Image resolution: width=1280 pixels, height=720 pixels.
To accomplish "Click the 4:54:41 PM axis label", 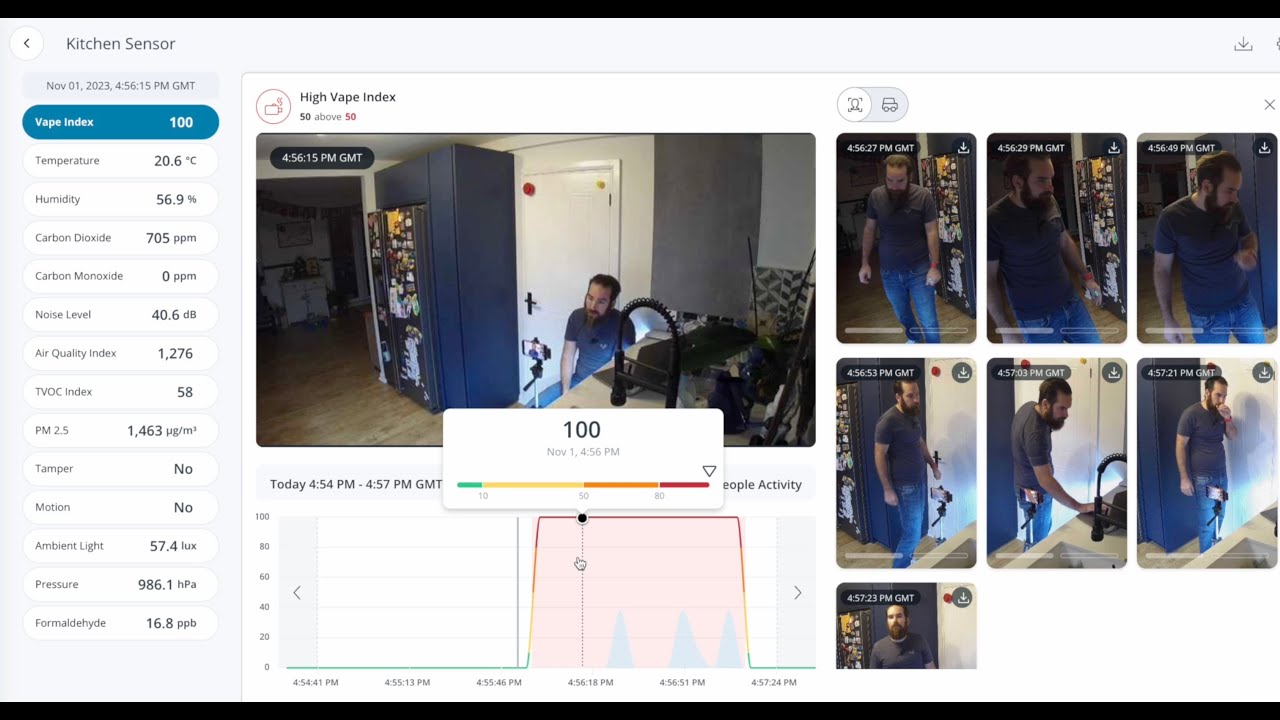I will (x=315, y=683).
